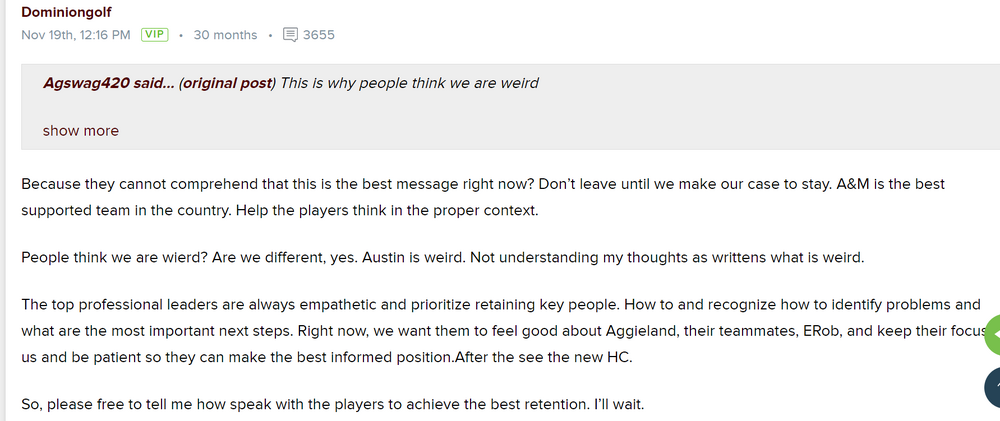This screenshot has width=1000, height=421.
Task: Jump to the quoted original post
Action: click(227, 83)
